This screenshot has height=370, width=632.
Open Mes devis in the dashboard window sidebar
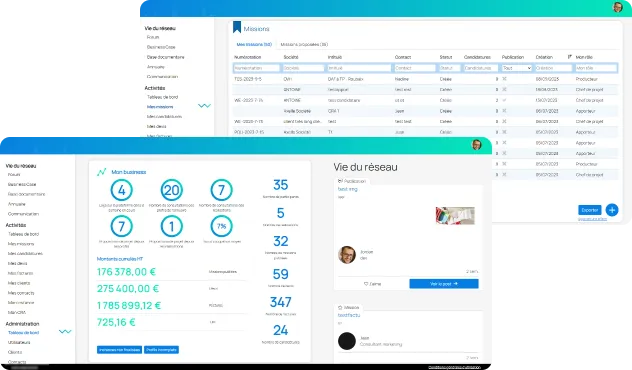18,263
